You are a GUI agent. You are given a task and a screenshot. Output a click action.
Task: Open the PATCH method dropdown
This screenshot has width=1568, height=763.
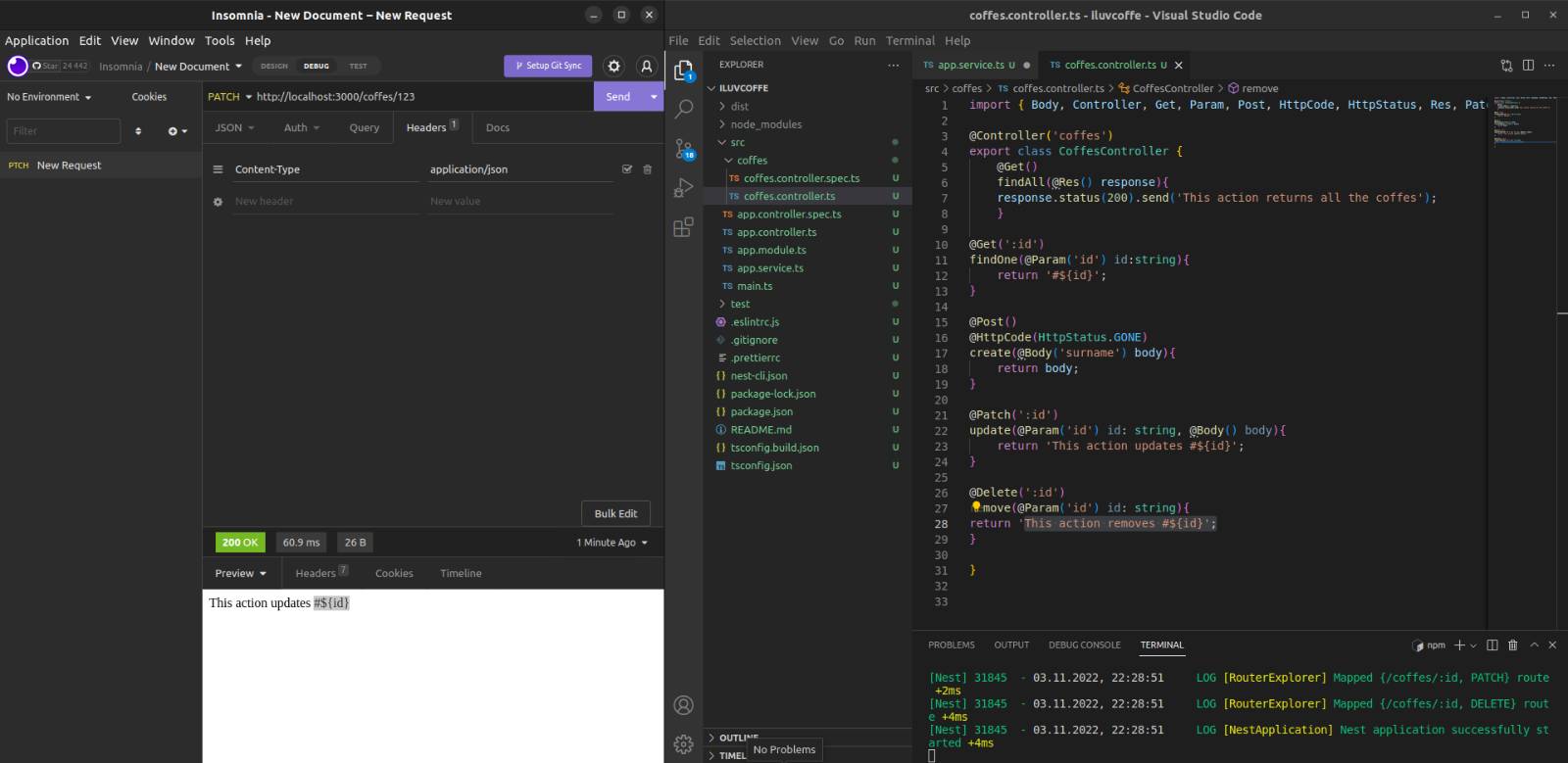tap(229, 97)
